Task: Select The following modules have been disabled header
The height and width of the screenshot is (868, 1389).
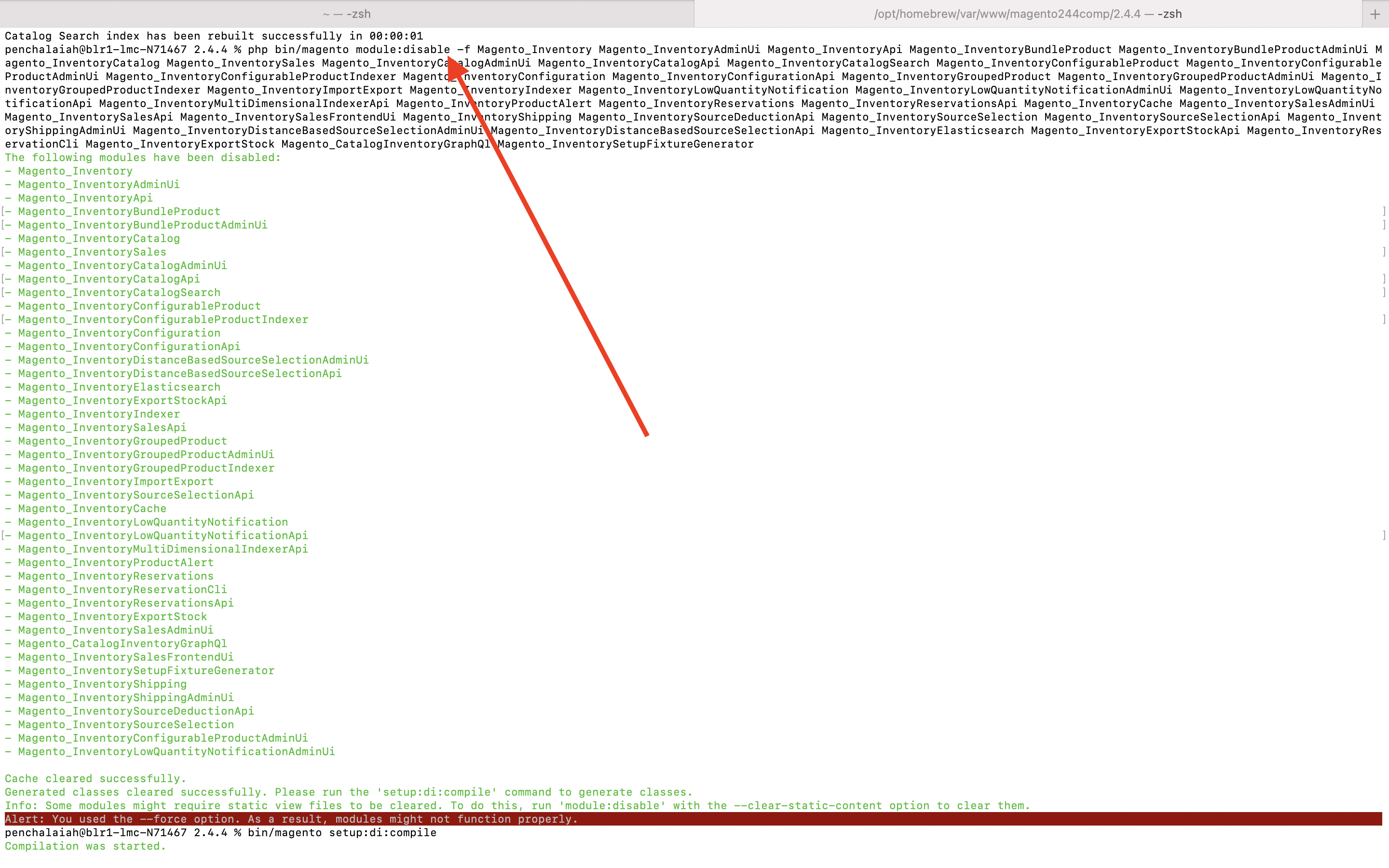Action: 142,157
